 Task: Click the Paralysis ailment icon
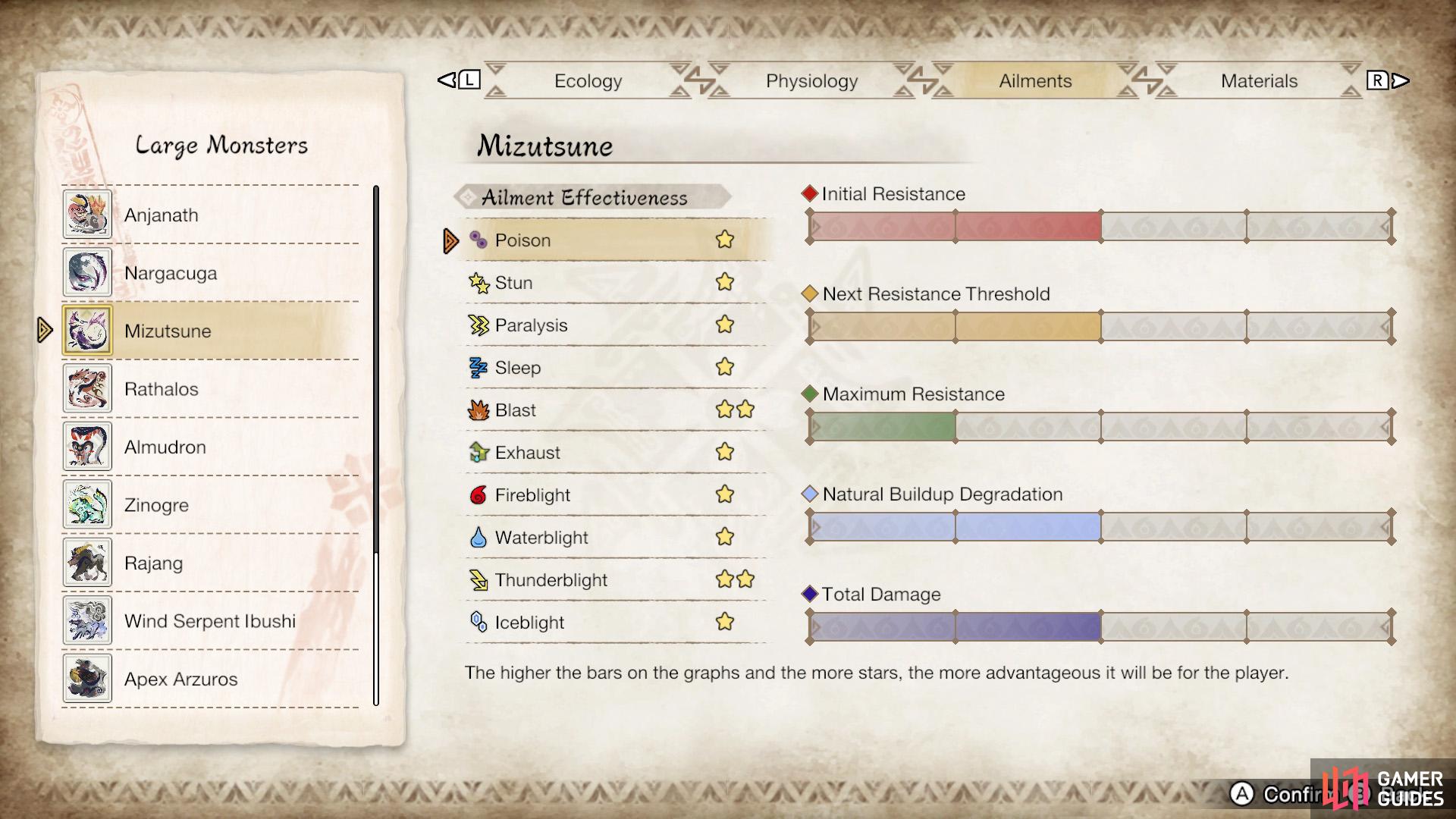(x=479, y=325)
